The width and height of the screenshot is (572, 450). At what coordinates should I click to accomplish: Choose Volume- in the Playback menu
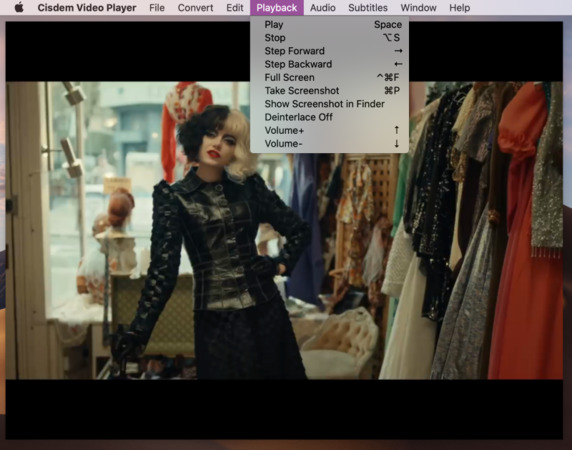point(329,144)
